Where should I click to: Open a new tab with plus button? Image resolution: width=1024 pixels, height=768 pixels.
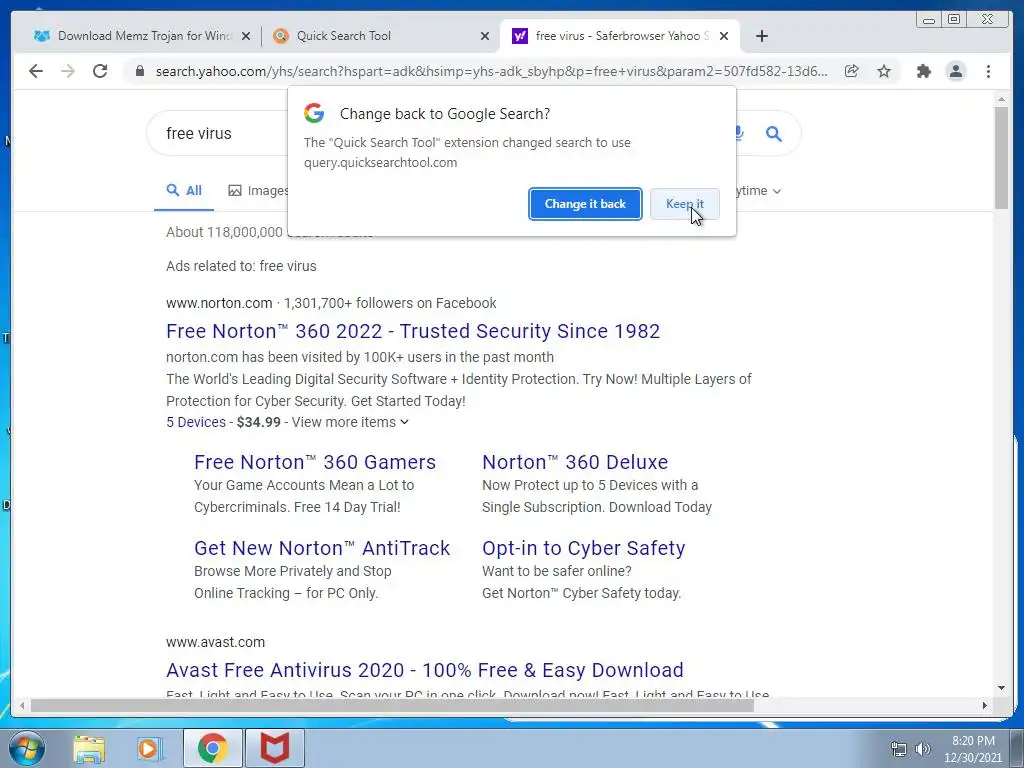(761, 36)
